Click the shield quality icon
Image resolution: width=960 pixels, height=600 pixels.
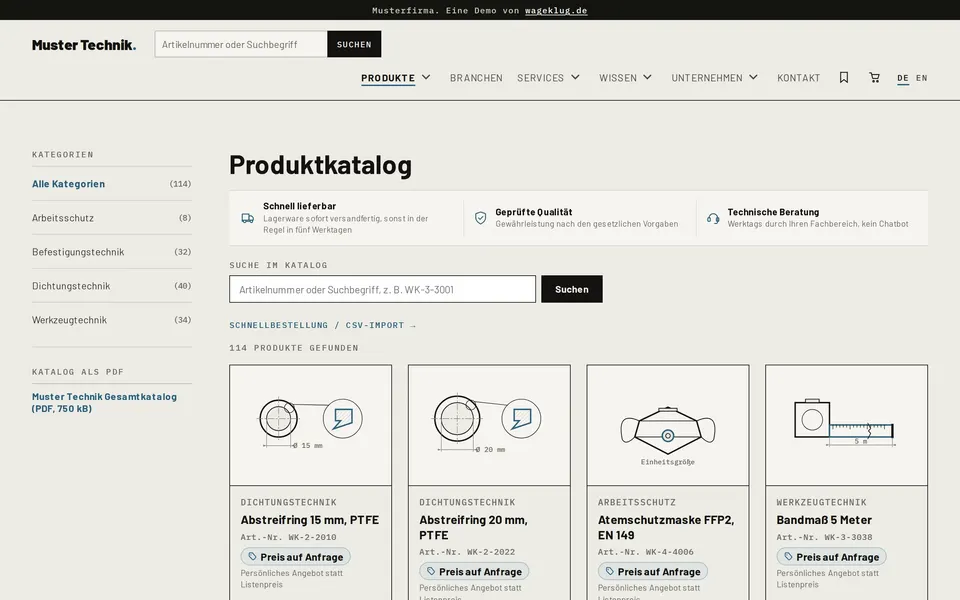click(481, 218)
